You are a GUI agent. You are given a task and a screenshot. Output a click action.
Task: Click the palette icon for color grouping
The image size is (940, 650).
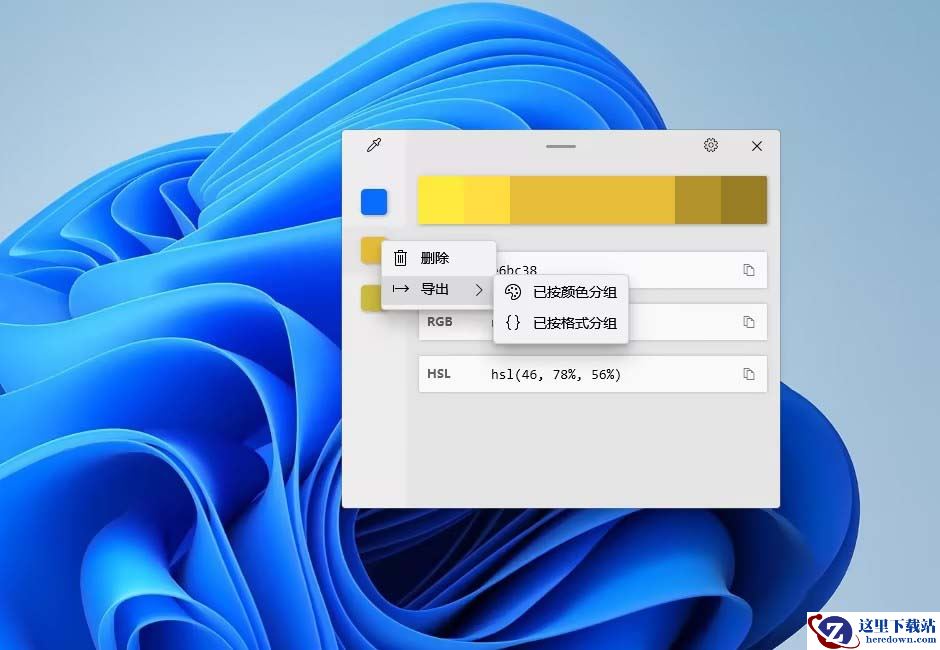pyautogui.click(x=513, y=292)
